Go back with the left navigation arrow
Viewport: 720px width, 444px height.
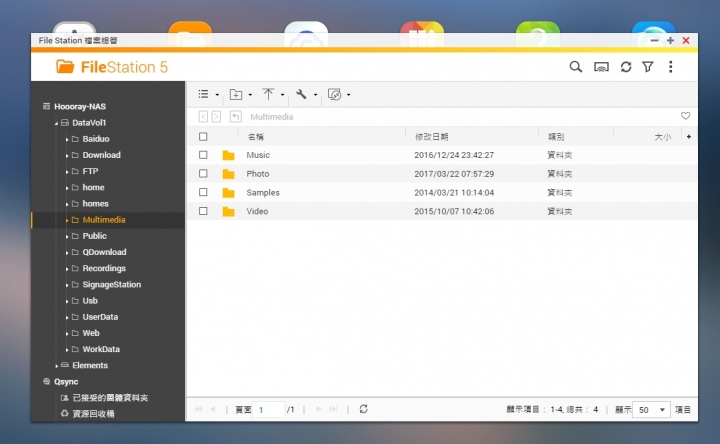click(203, 117)
